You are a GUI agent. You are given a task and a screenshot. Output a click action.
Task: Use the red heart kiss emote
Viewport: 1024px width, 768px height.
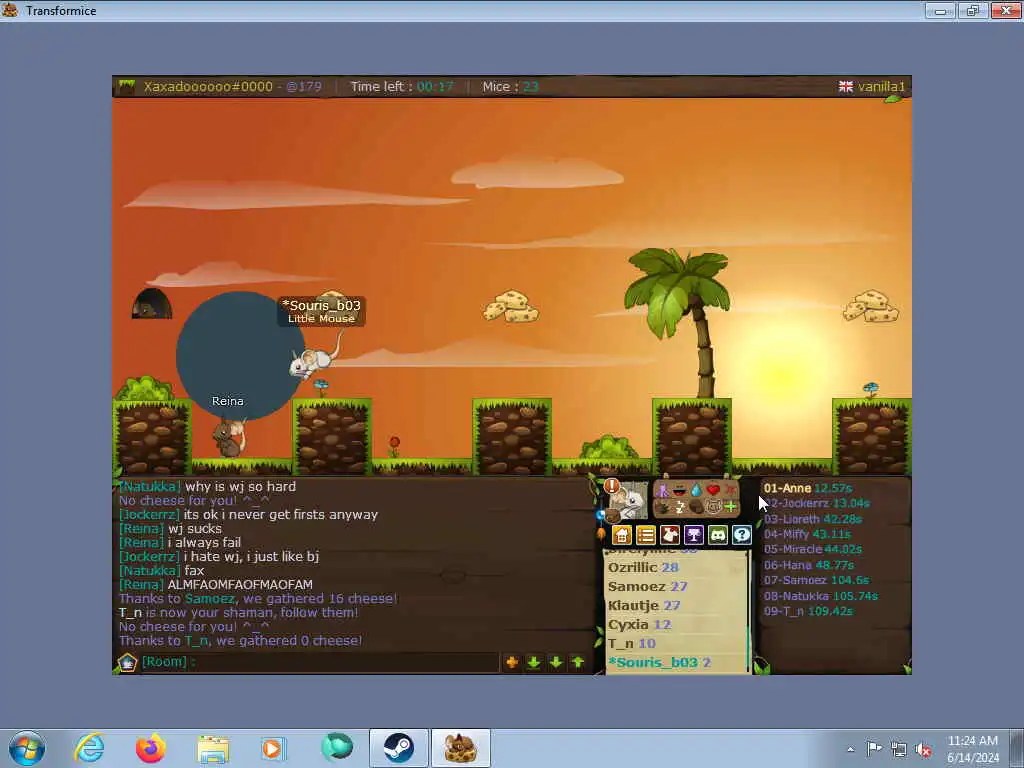point(713,490)
